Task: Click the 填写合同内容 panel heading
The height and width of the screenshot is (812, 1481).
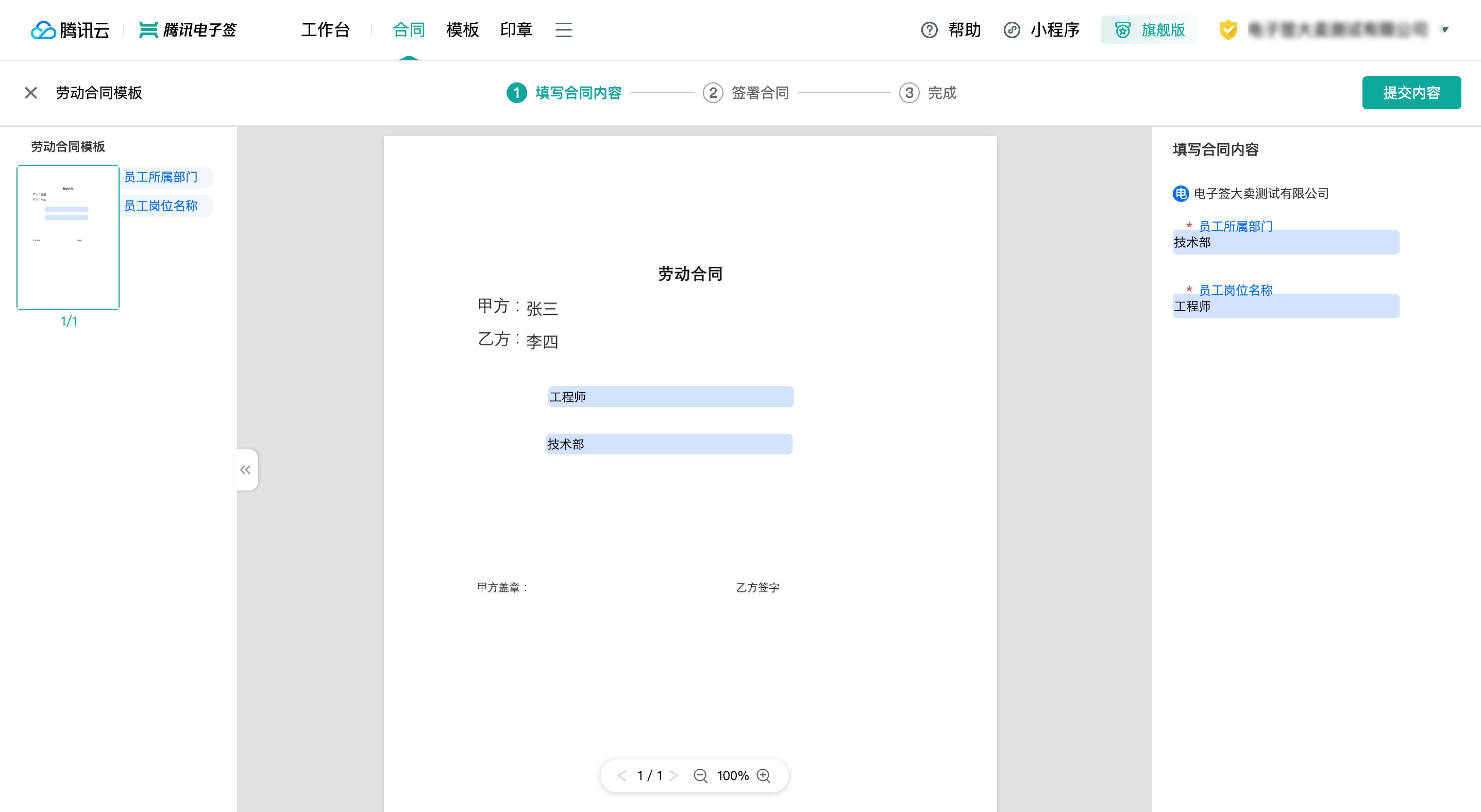Action: [x=1215, y=149]
